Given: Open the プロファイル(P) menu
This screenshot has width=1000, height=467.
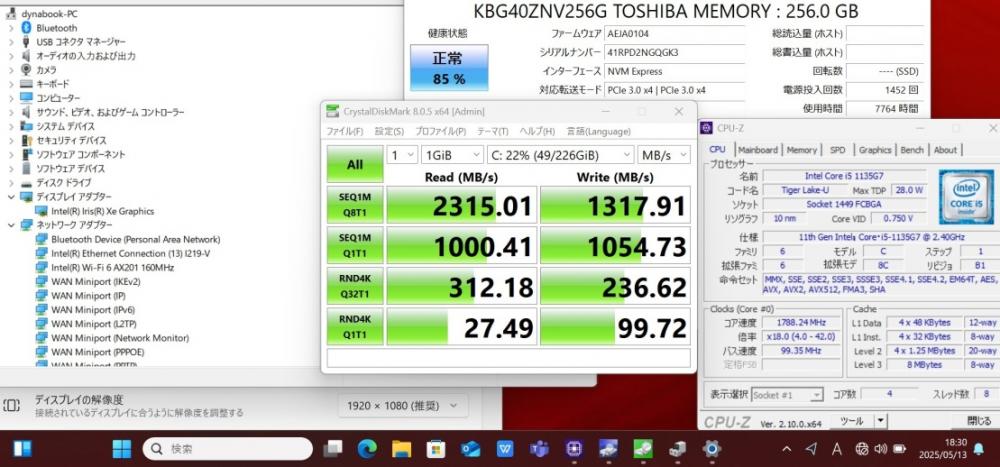Looking at the screenshot, I should [x=440, y=131].
